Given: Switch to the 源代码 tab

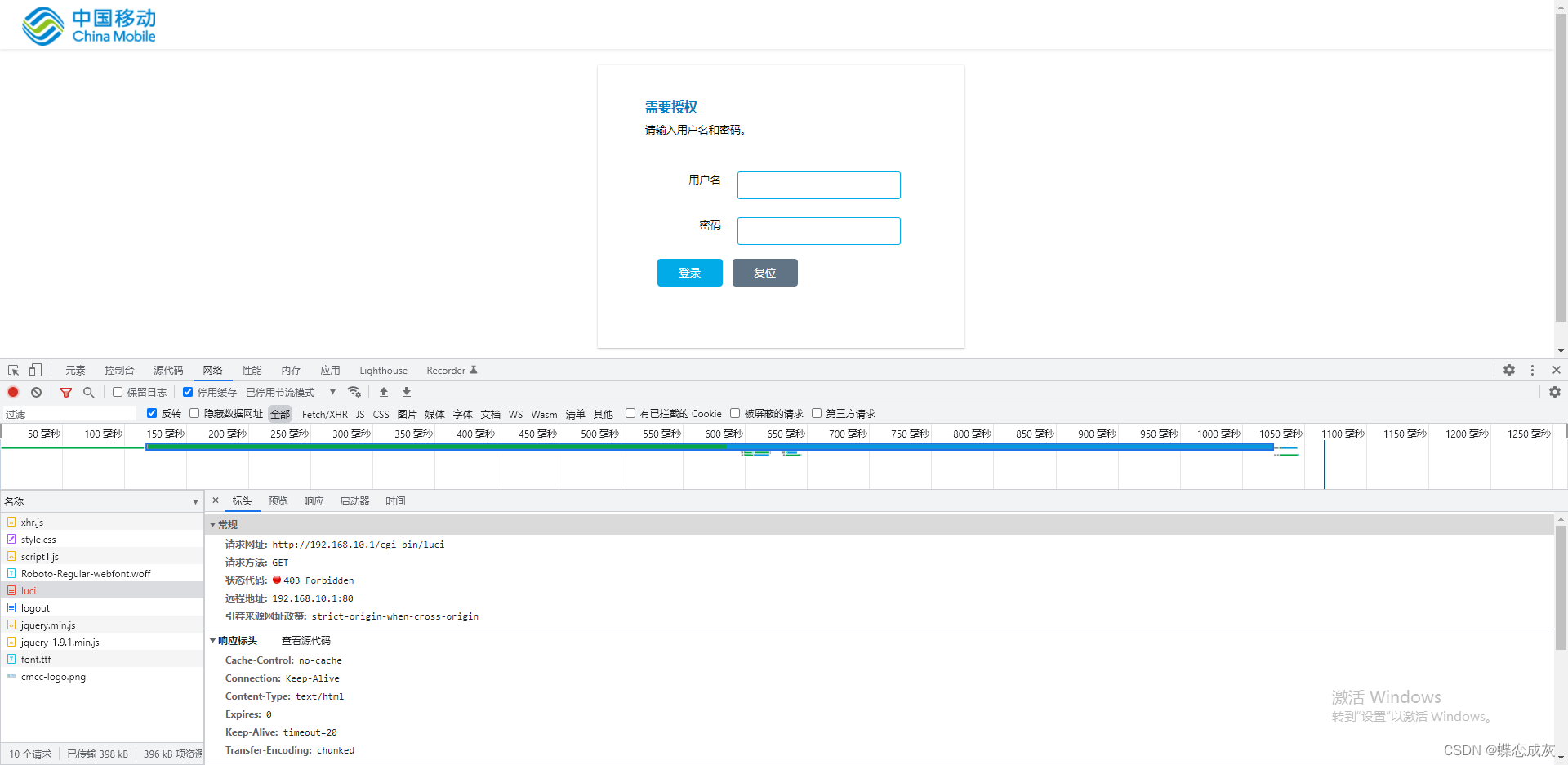Looking at the screenshot, I should point(168,370).
